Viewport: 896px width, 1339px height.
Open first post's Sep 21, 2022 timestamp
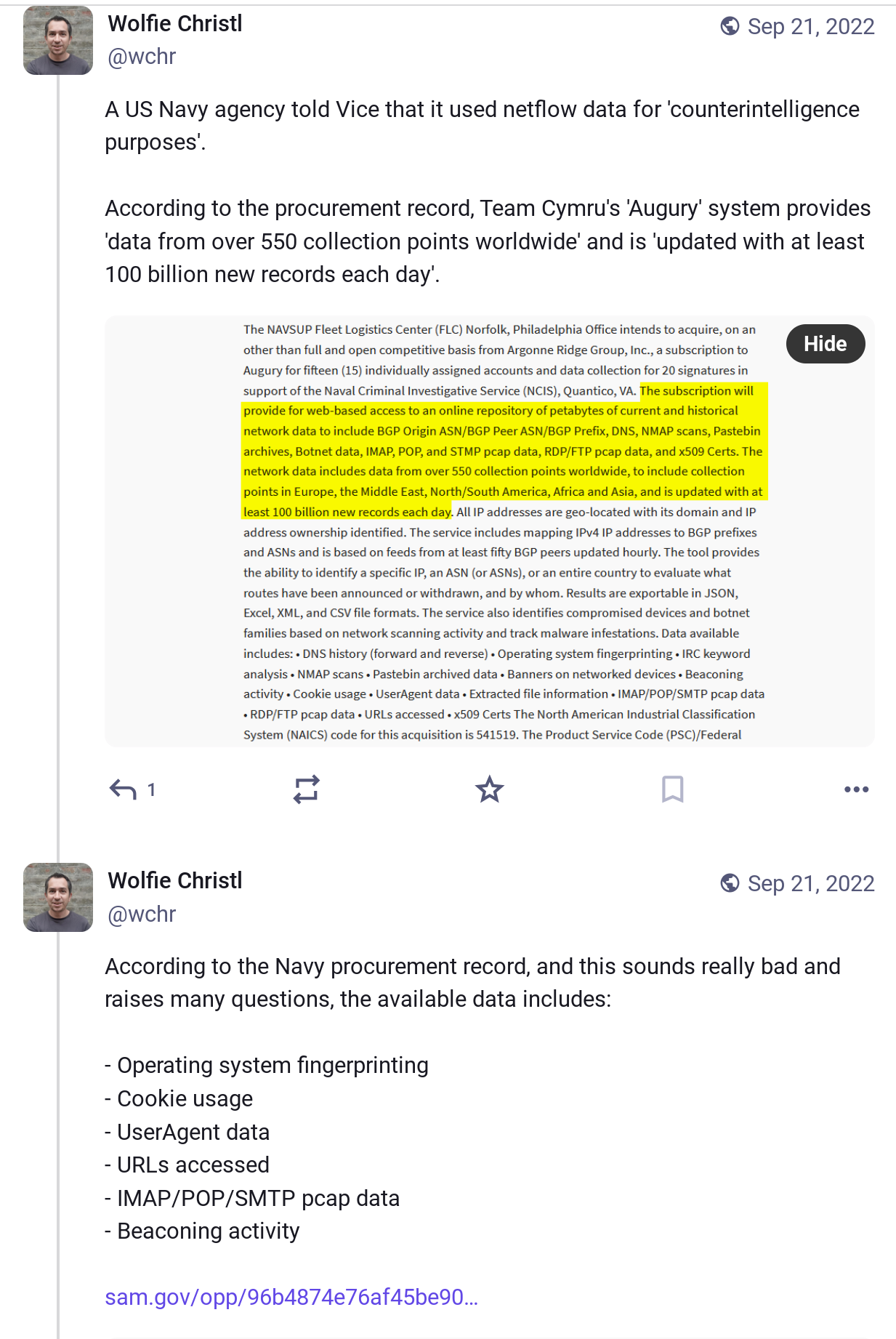coord(810,27)
